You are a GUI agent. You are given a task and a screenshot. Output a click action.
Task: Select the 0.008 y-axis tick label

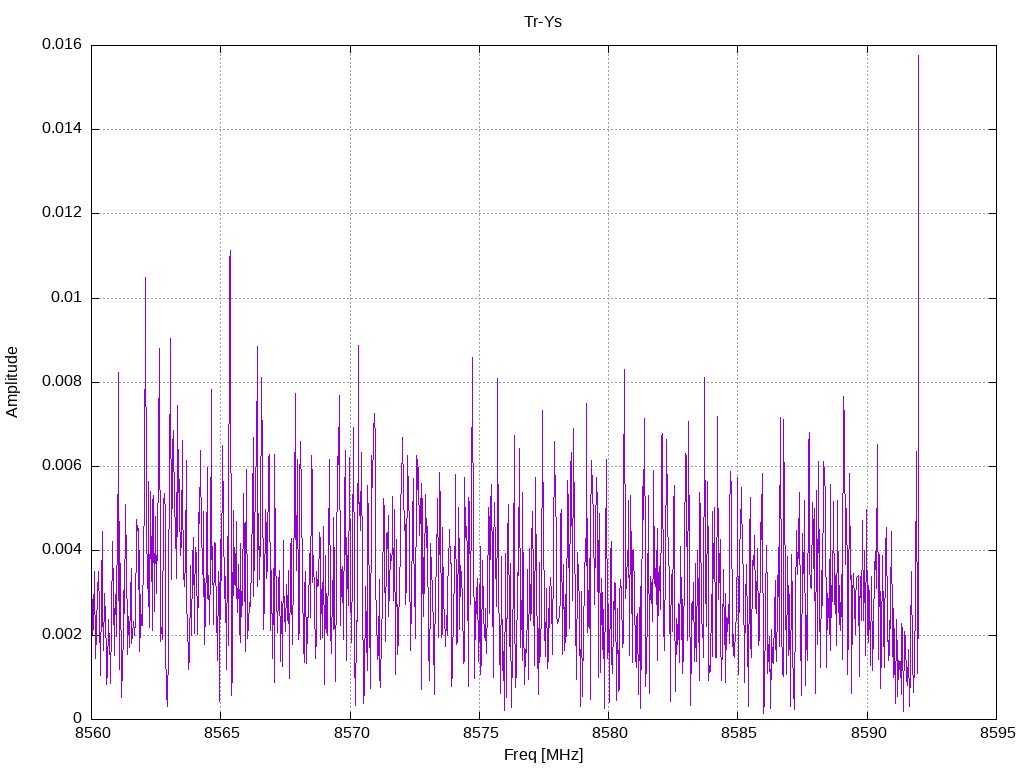(61, 382)
